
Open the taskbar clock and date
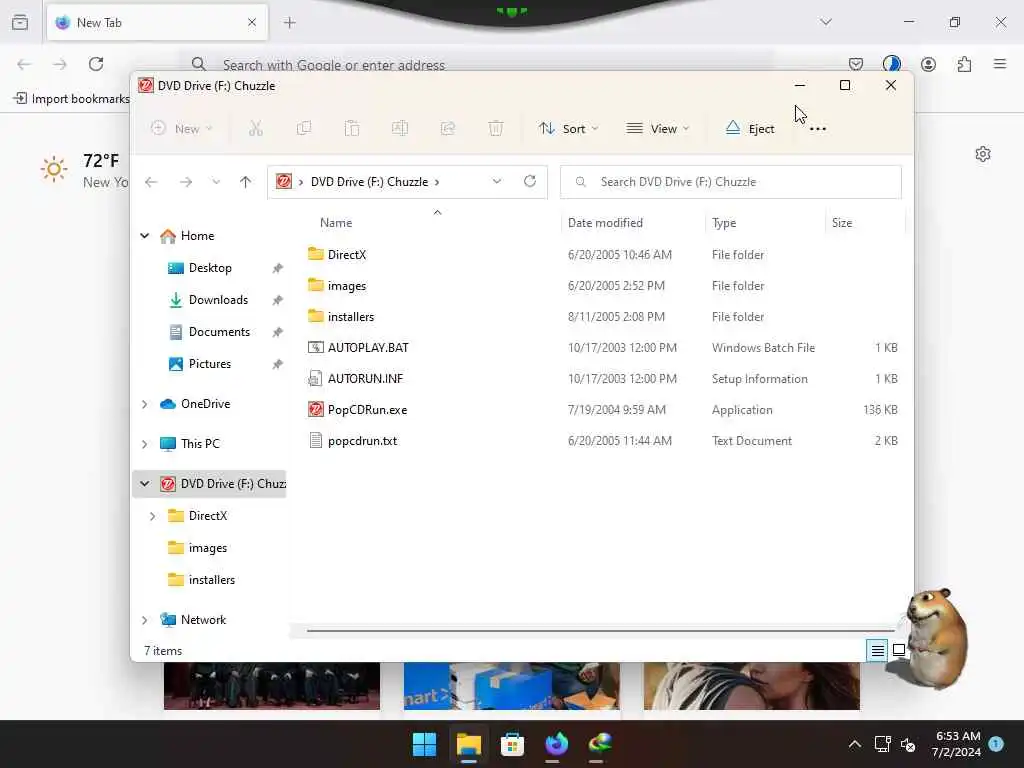pos(956,744)
